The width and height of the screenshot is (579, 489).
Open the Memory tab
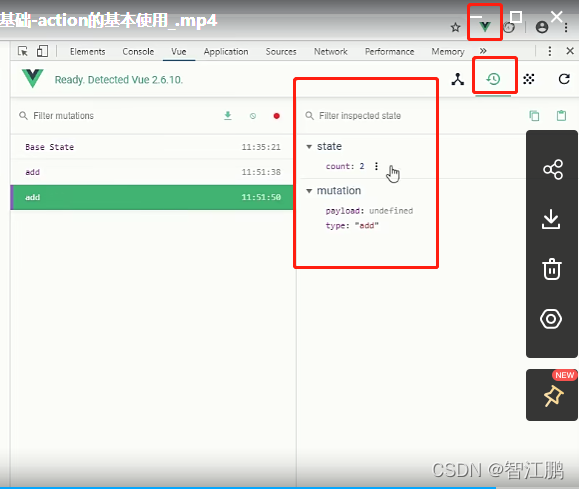(x=448, y=52)
